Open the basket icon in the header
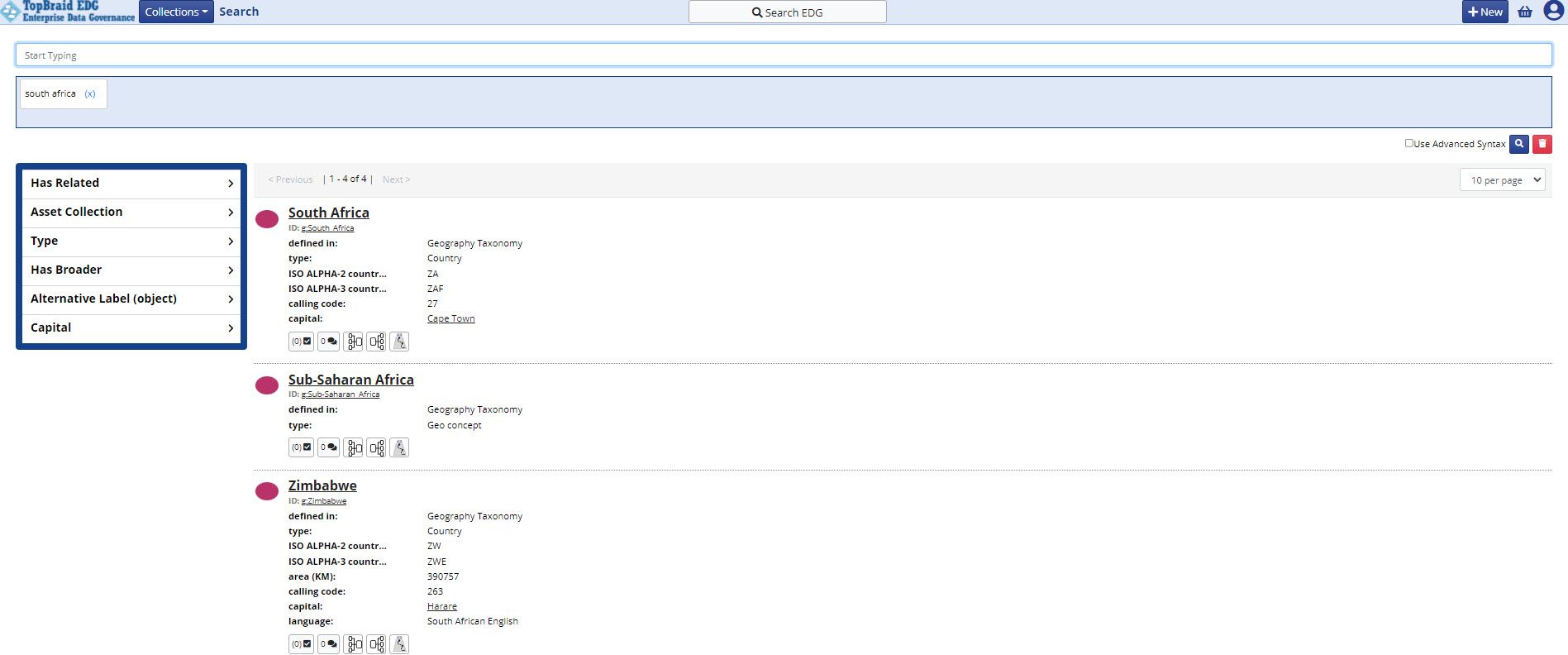This screenshot has height=655, width=1568. point(1525,12)
